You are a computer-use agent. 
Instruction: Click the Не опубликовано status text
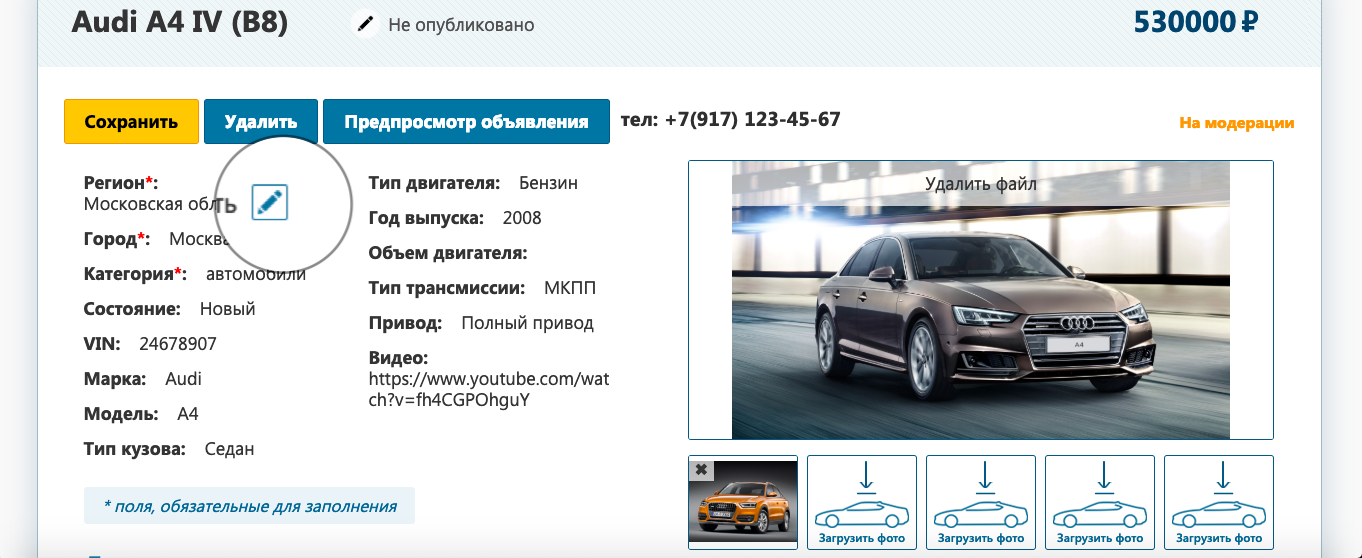pos(461,25)
